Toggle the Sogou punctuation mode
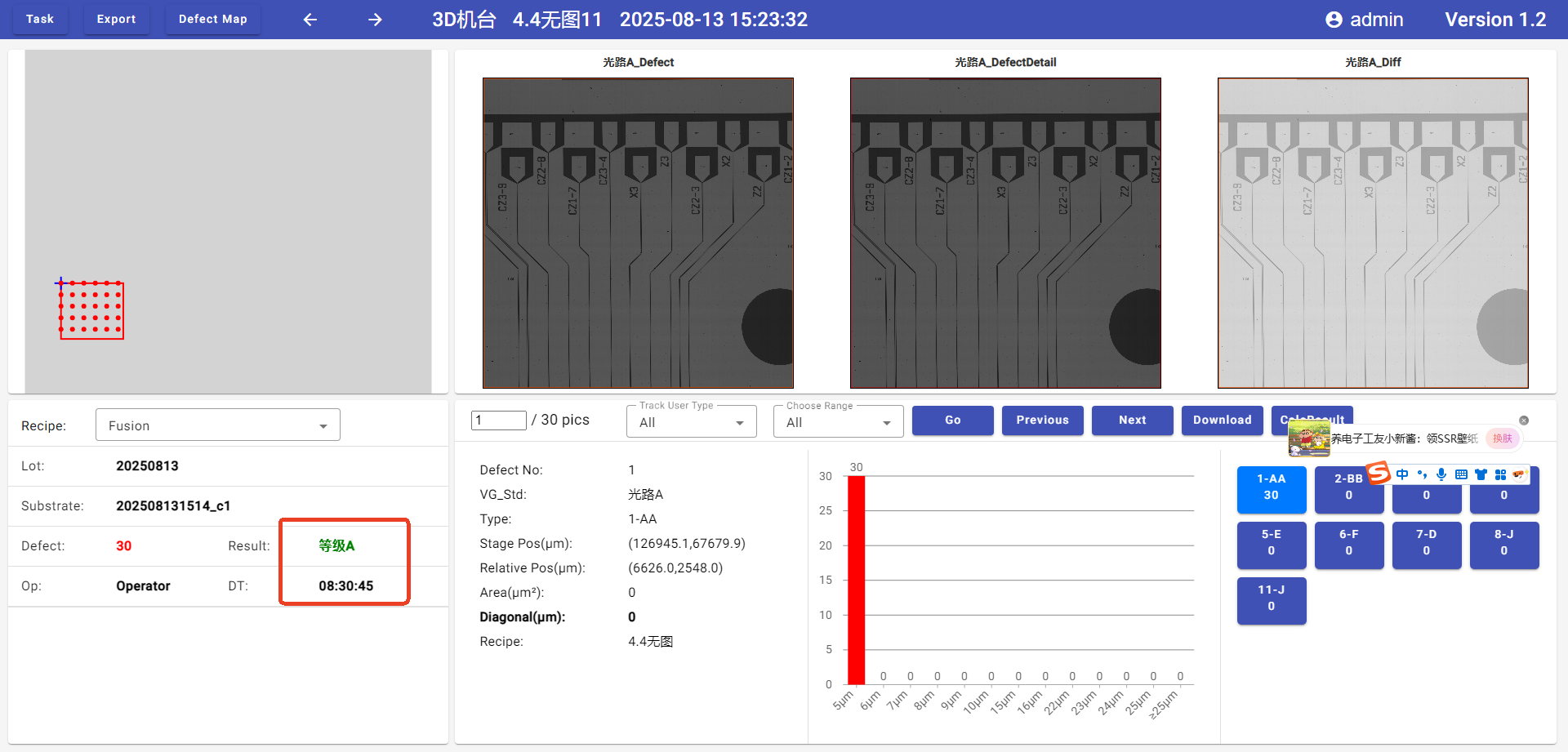Screen dimensions: 1568x752 click(x=1422, y=474)
